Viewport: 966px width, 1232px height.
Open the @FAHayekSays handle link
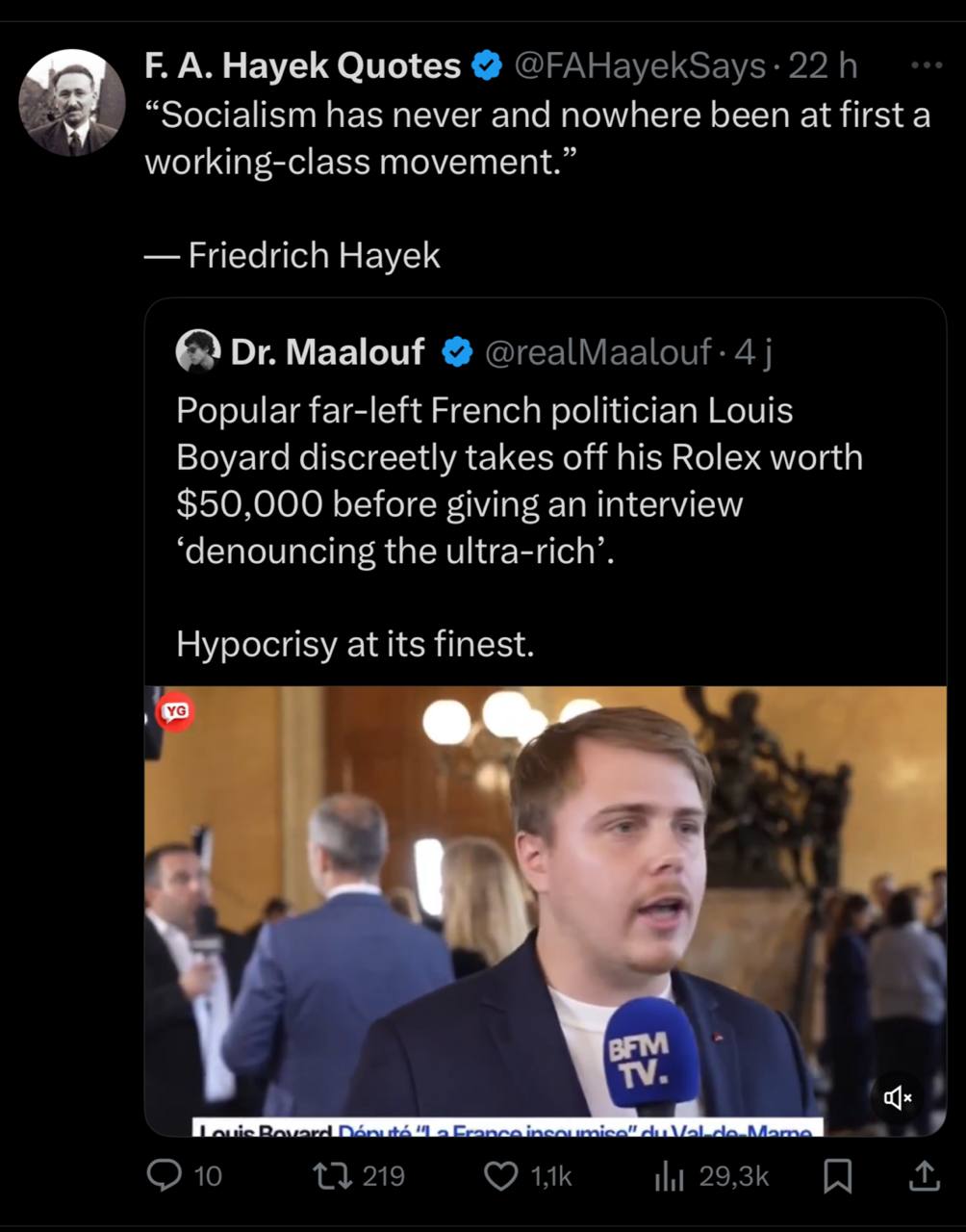[x=640, y=65]
